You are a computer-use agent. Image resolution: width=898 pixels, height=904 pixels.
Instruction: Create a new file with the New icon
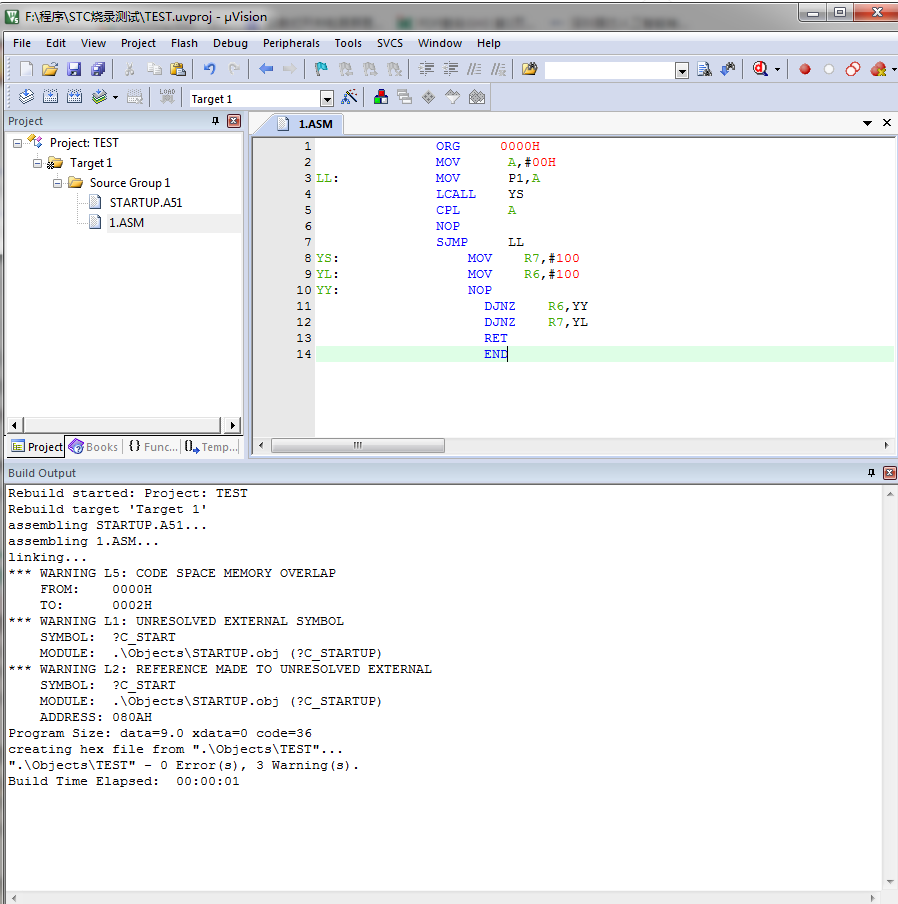pyautogui.click(x=26, y=70)
